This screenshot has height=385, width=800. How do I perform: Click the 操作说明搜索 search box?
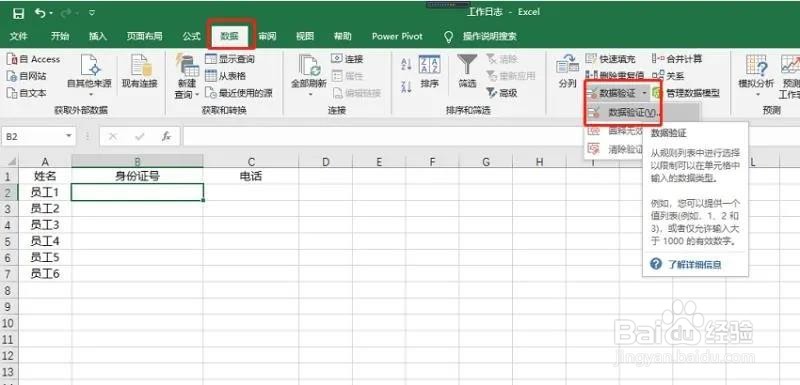pos(489,36)
